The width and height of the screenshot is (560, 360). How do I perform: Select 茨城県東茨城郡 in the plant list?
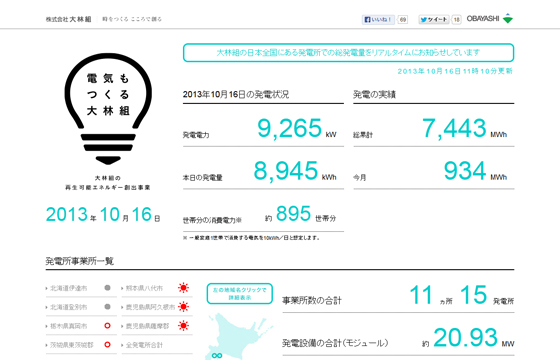[x=71, y=345]
